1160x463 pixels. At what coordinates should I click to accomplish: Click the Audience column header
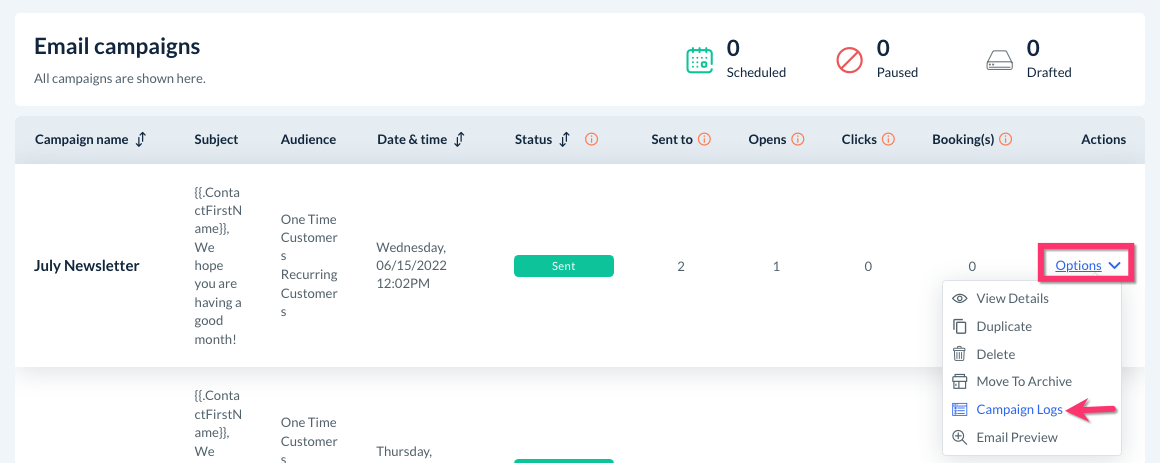tap(308, 139)
